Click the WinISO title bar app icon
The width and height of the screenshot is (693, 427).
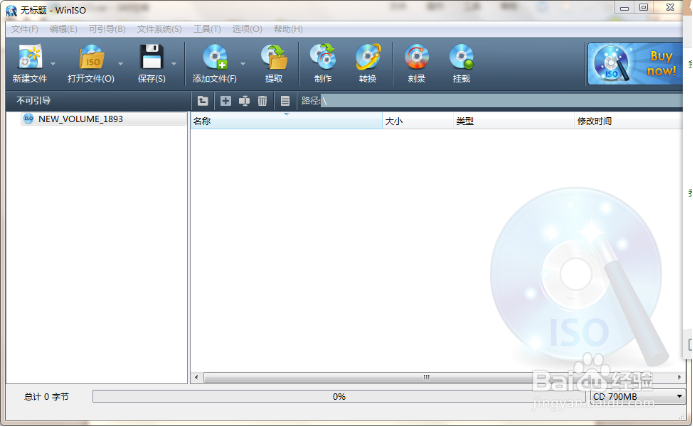[x=11, y=10]
